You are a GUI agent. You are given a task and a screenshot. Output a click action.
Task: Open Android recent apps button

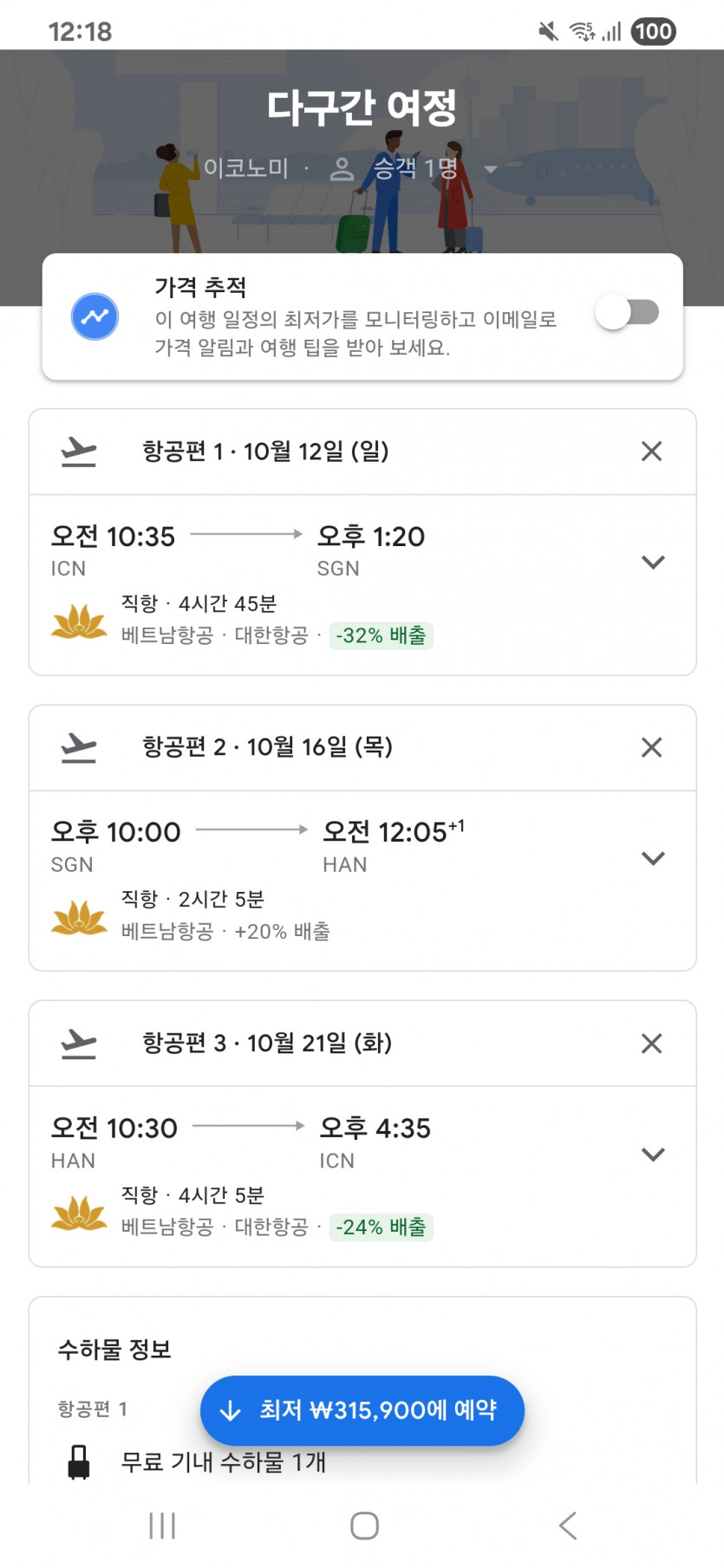click(162, 1526)
